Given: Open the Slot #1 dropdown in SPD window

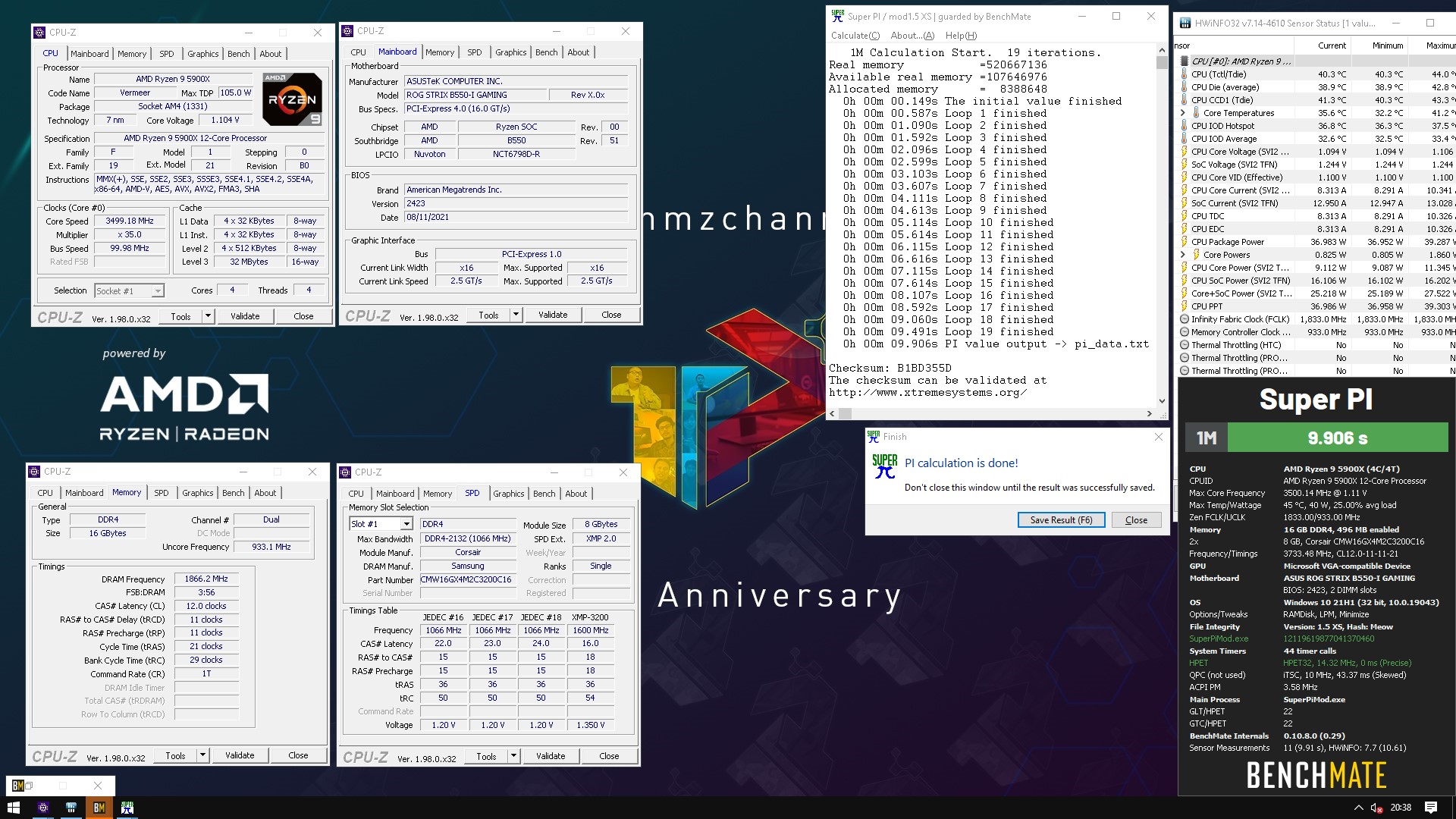Looking at the screenshot, I should point(406,524).
